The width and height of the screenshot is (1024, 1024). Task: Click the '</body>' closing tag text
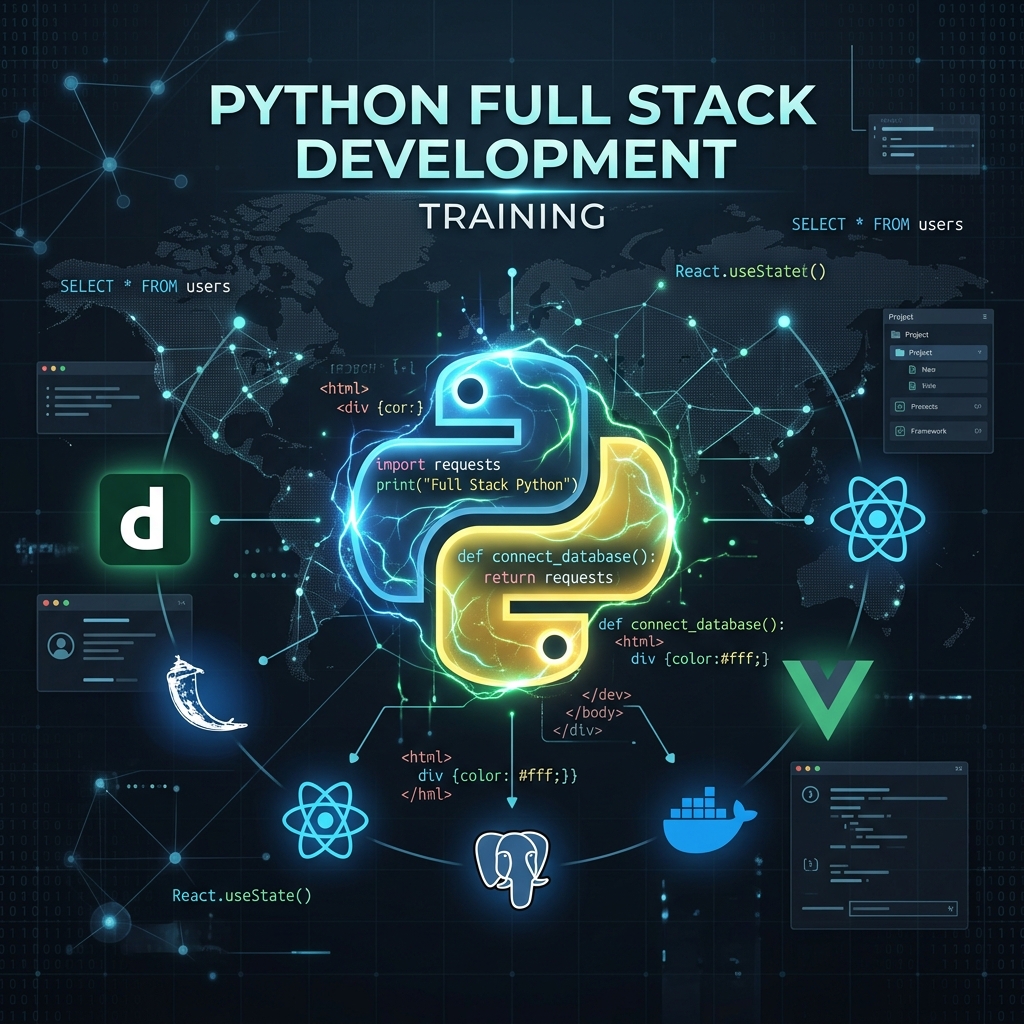point(594,712)
